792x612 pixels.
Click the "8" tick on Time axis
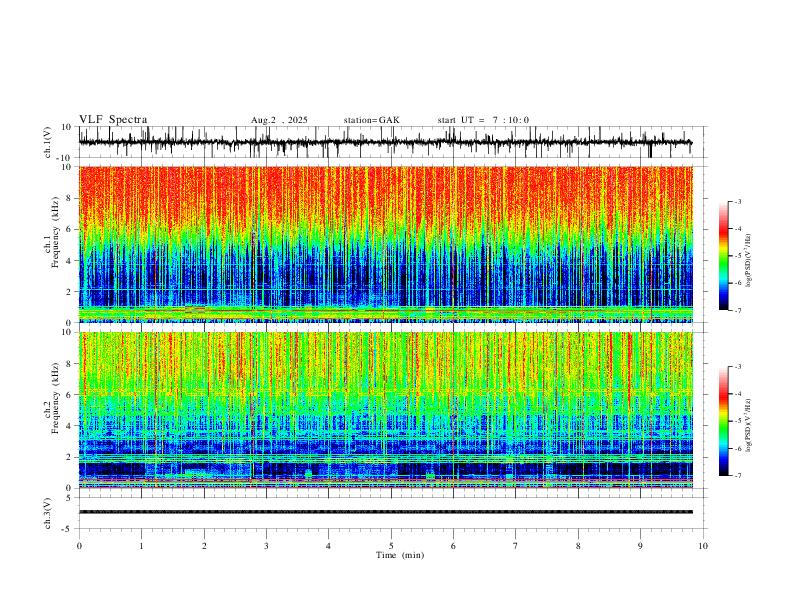578,546
